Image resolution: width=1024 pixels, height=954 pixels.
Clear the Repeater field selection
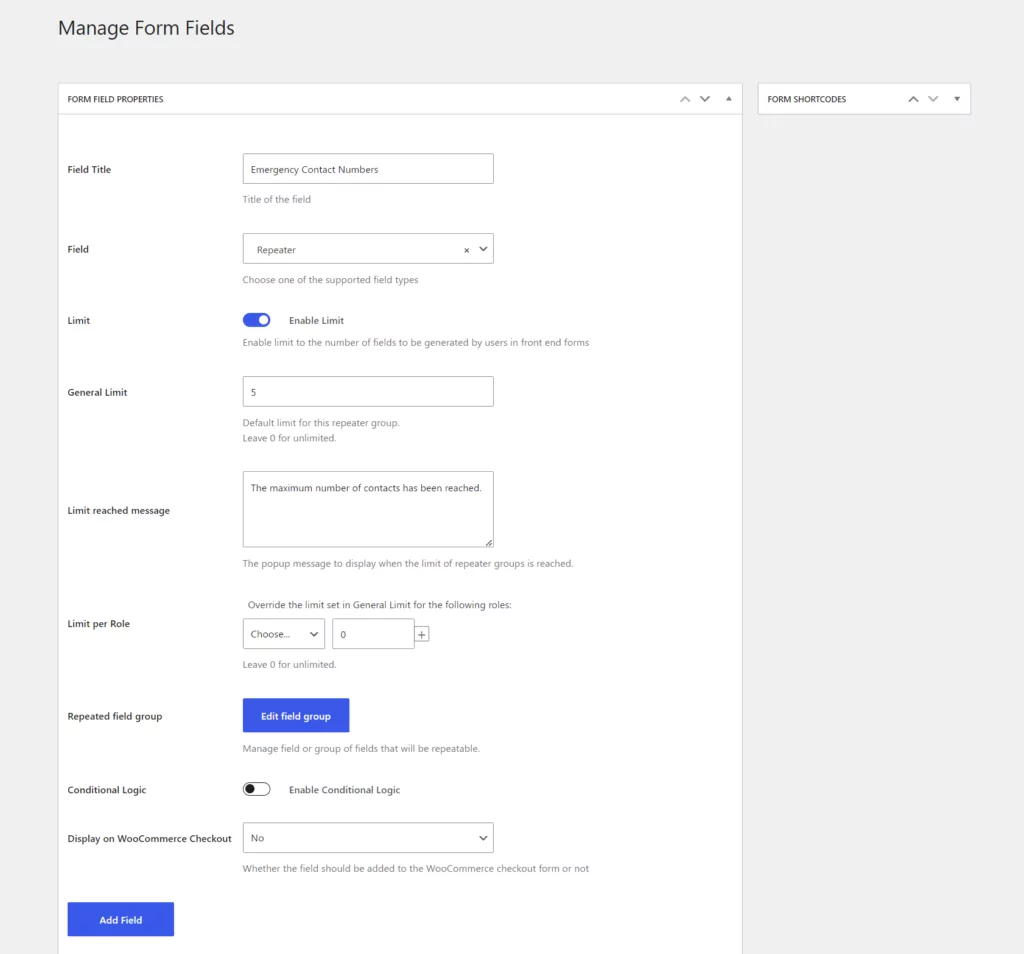[x=466, y=250]
